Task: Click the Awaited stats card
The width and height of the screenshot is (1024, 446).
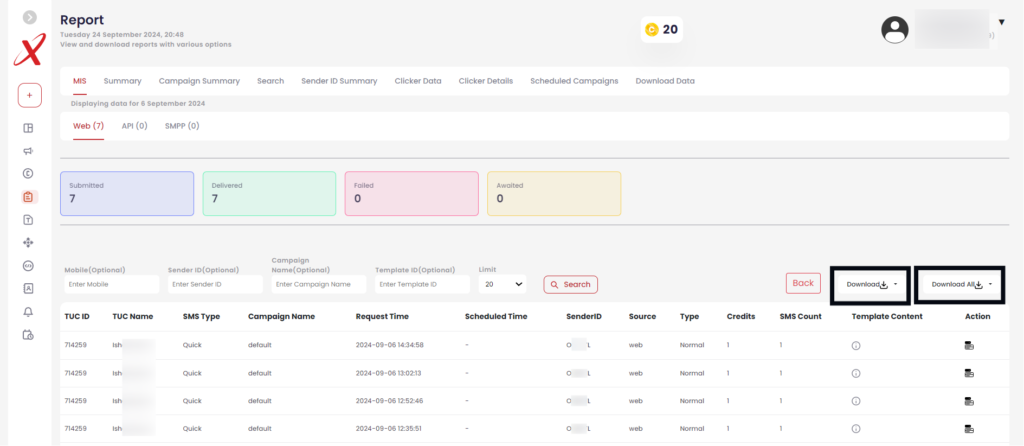Action: click(x=554, y=193)
